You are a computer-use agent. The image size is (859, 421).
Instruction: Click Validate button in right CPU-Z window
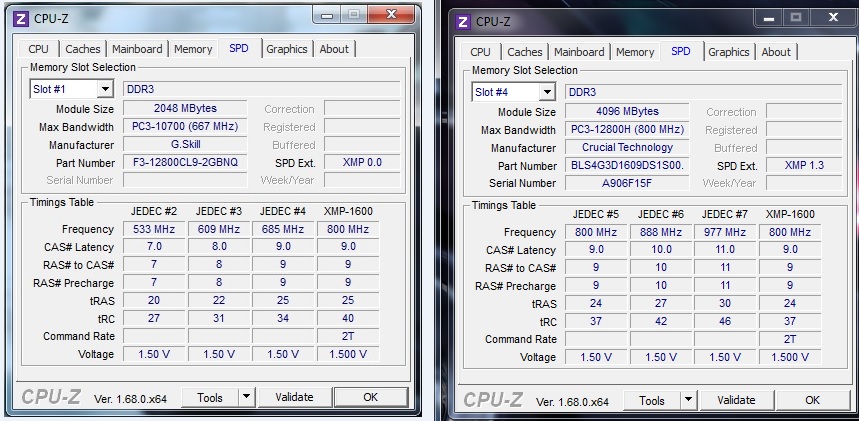click(736, 401)
